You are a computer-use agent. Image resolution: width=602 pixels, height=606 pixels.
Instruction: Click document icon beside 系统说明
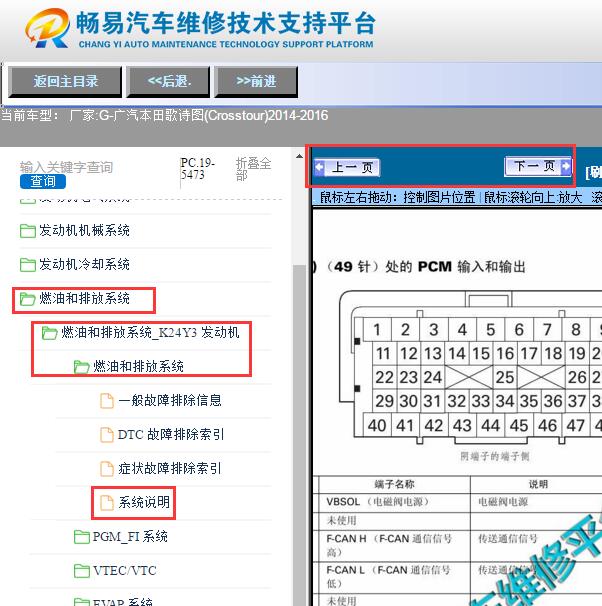click(107, 503)
